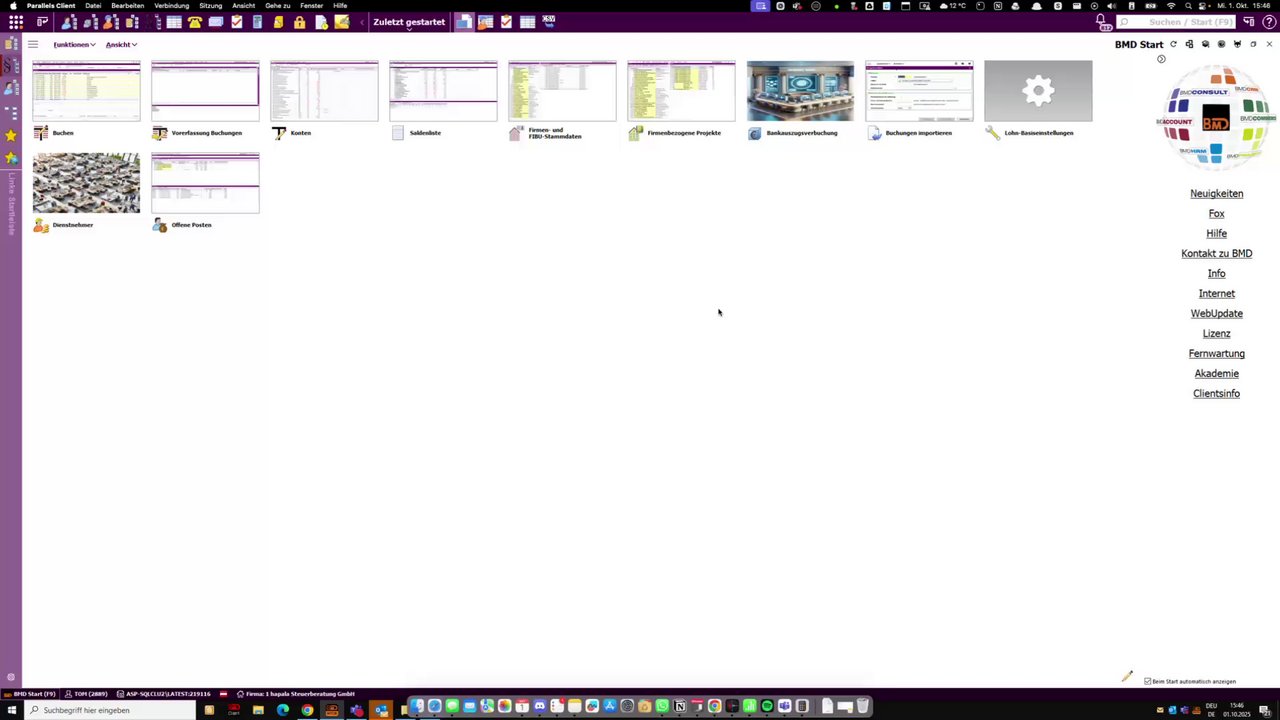Click the checklist clipboard icon left of 'Zuletzt gestartet'
This screenshot has height=720, width=1280.
[x=236, y=22]
